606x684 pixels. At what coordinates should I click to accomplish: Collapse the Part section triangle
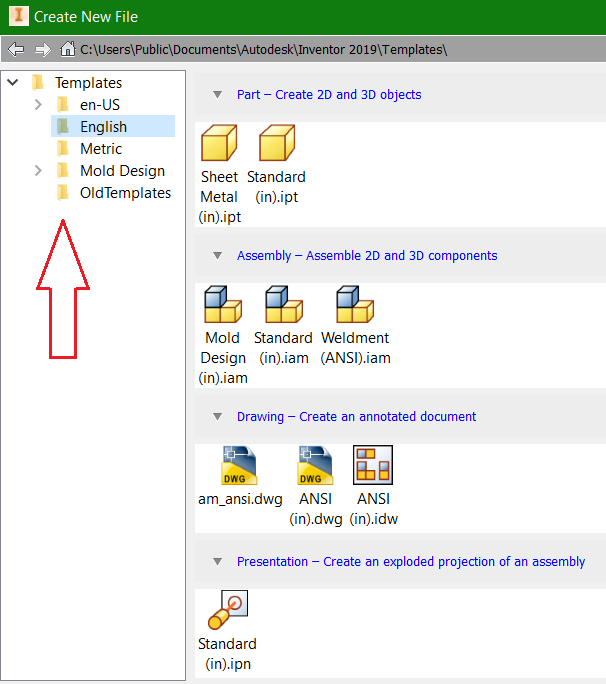[x=217, y=94]
